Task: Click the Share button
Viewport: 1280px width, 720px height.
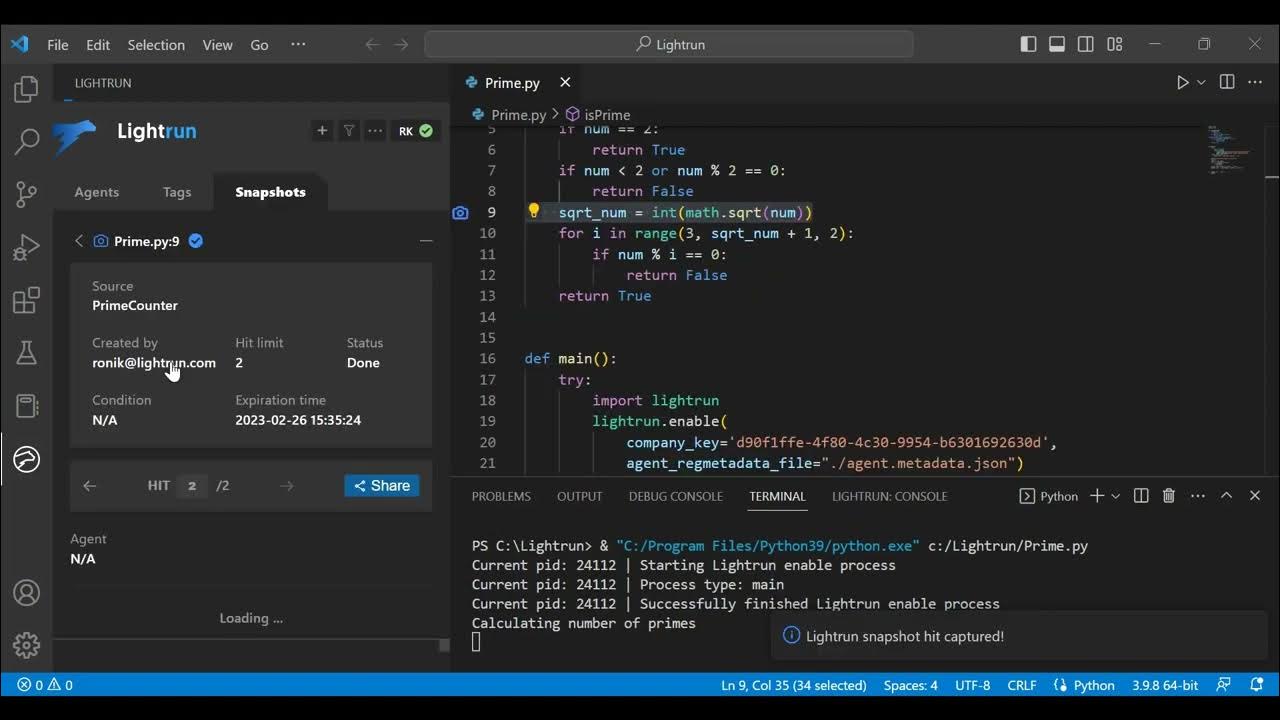Action: pos(382,486)
